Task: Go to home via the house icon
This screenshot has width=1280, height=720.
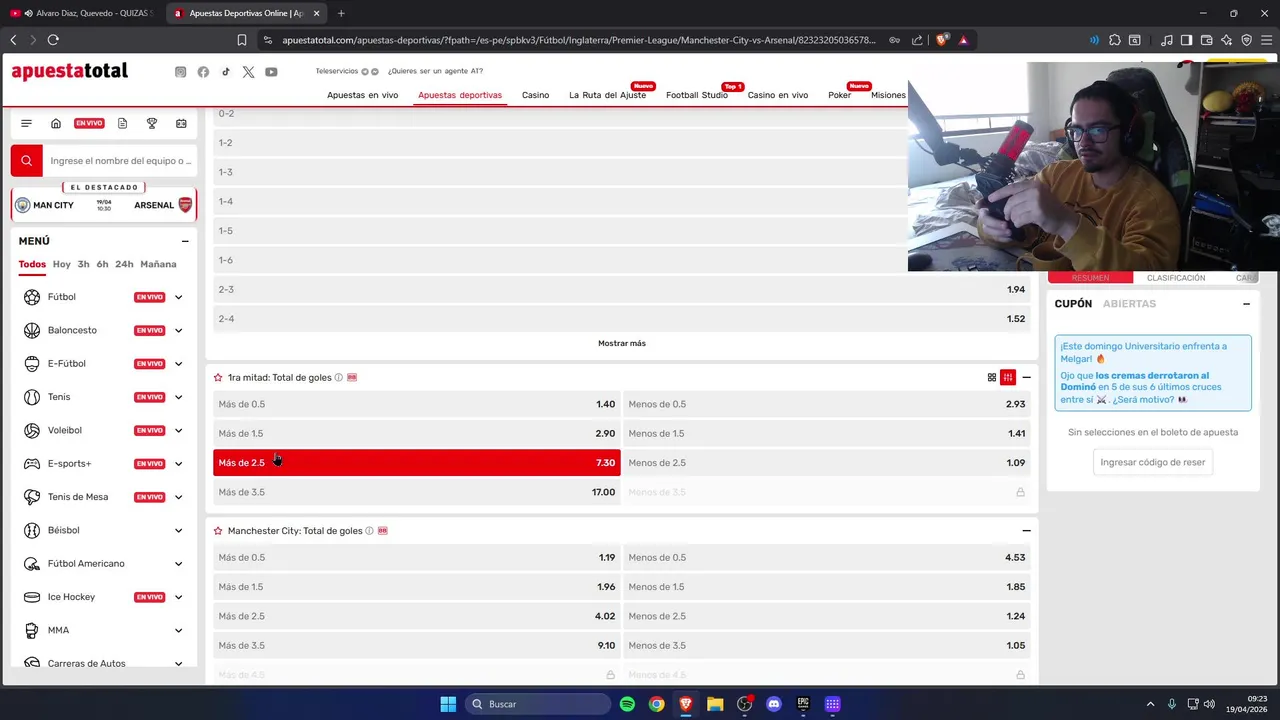Action: [x=56, y=123]
